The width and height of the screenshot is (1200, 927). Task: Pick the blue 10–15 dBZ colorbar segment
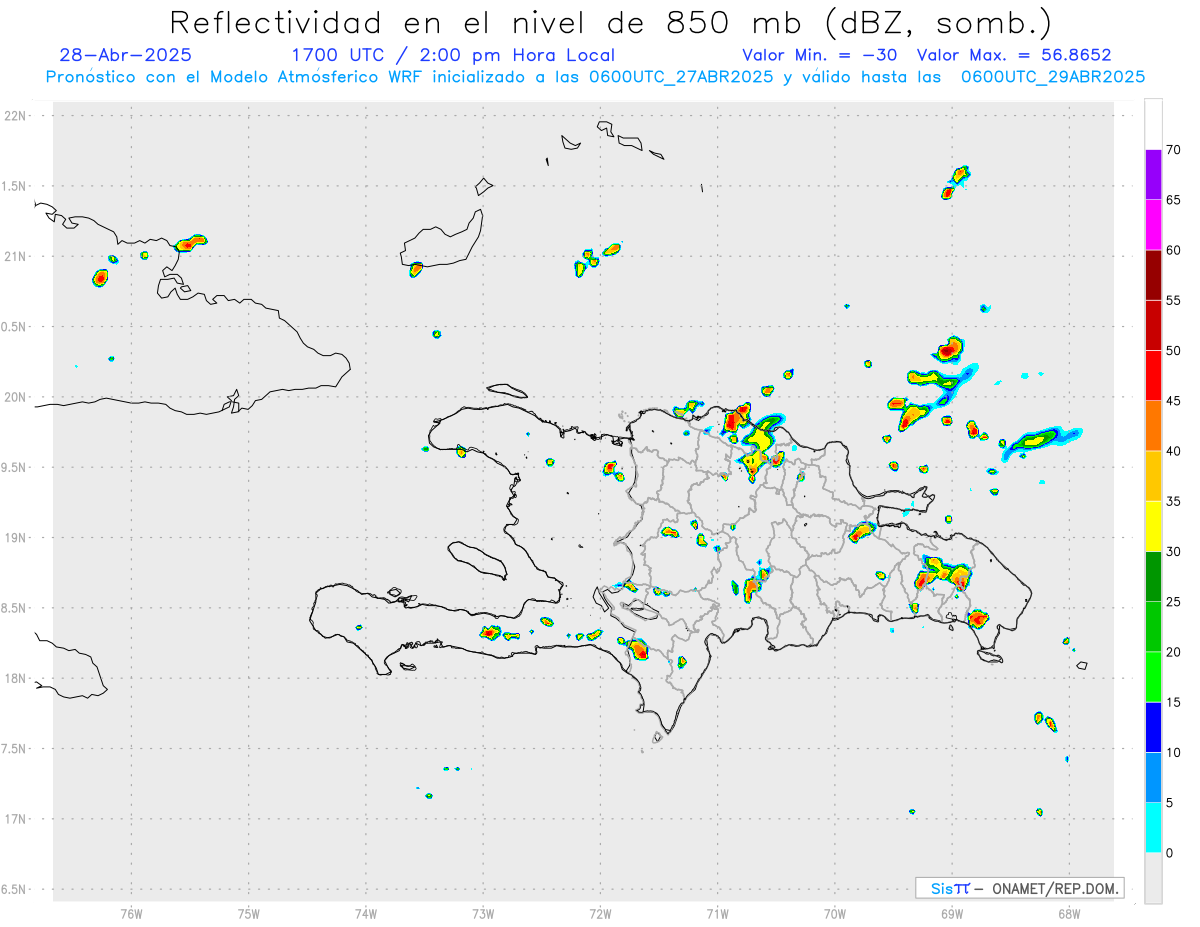pyautogui.click(x=1153, y=727)
